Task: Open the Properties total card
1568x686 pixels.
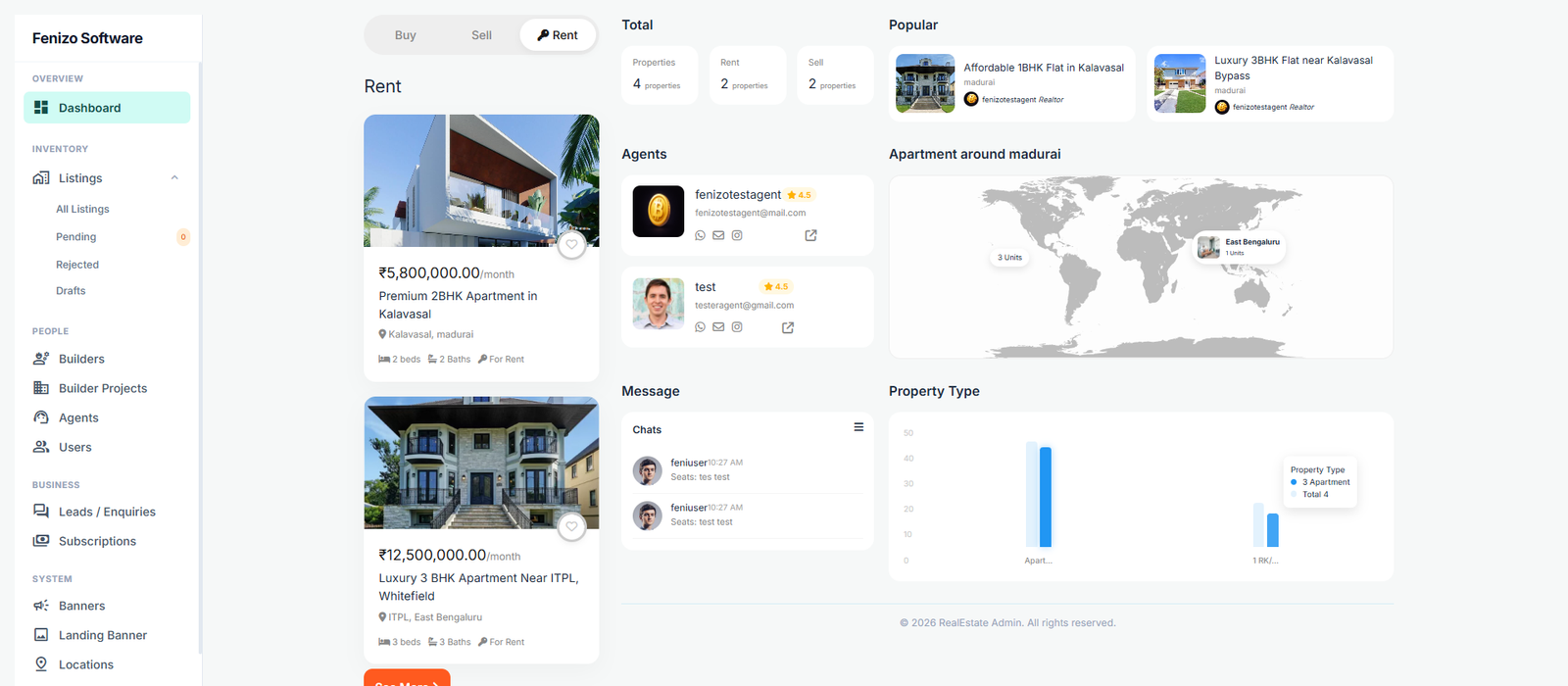Action: click(660, 74)
